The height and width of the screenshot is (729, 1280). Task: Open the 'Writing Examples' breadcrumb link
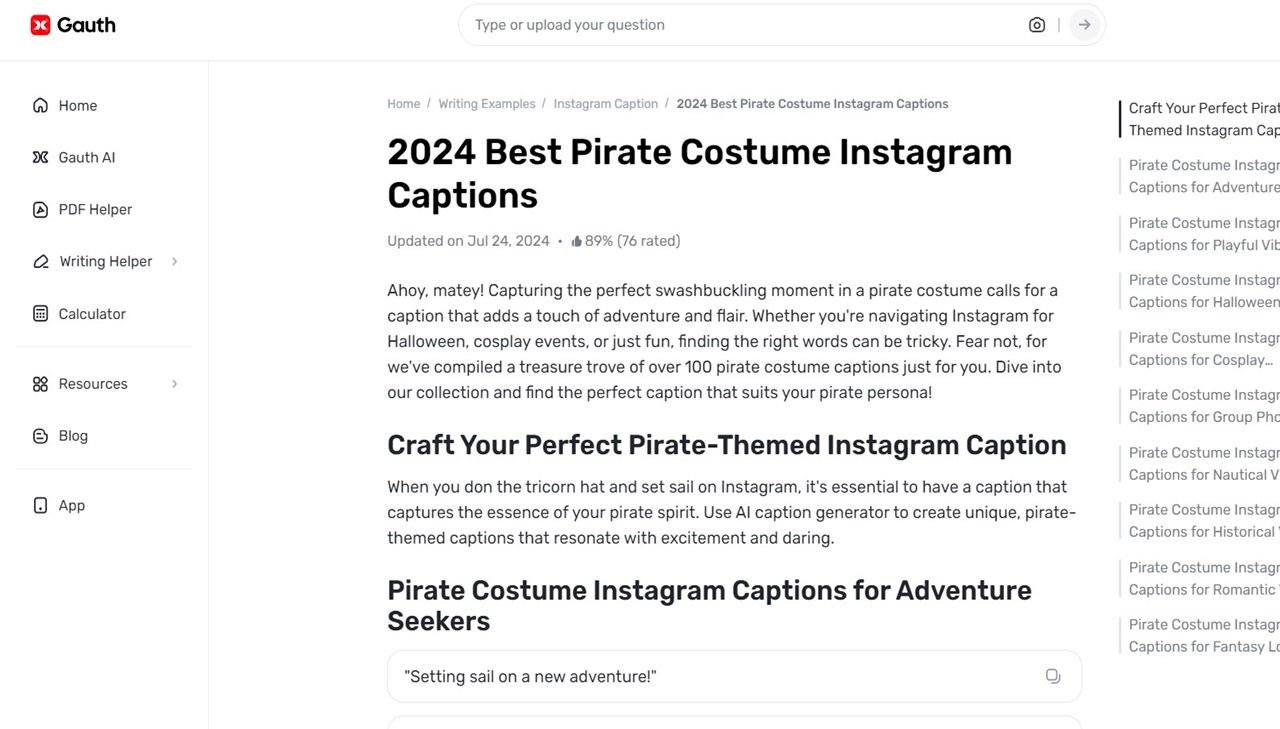tap(487, 103)
